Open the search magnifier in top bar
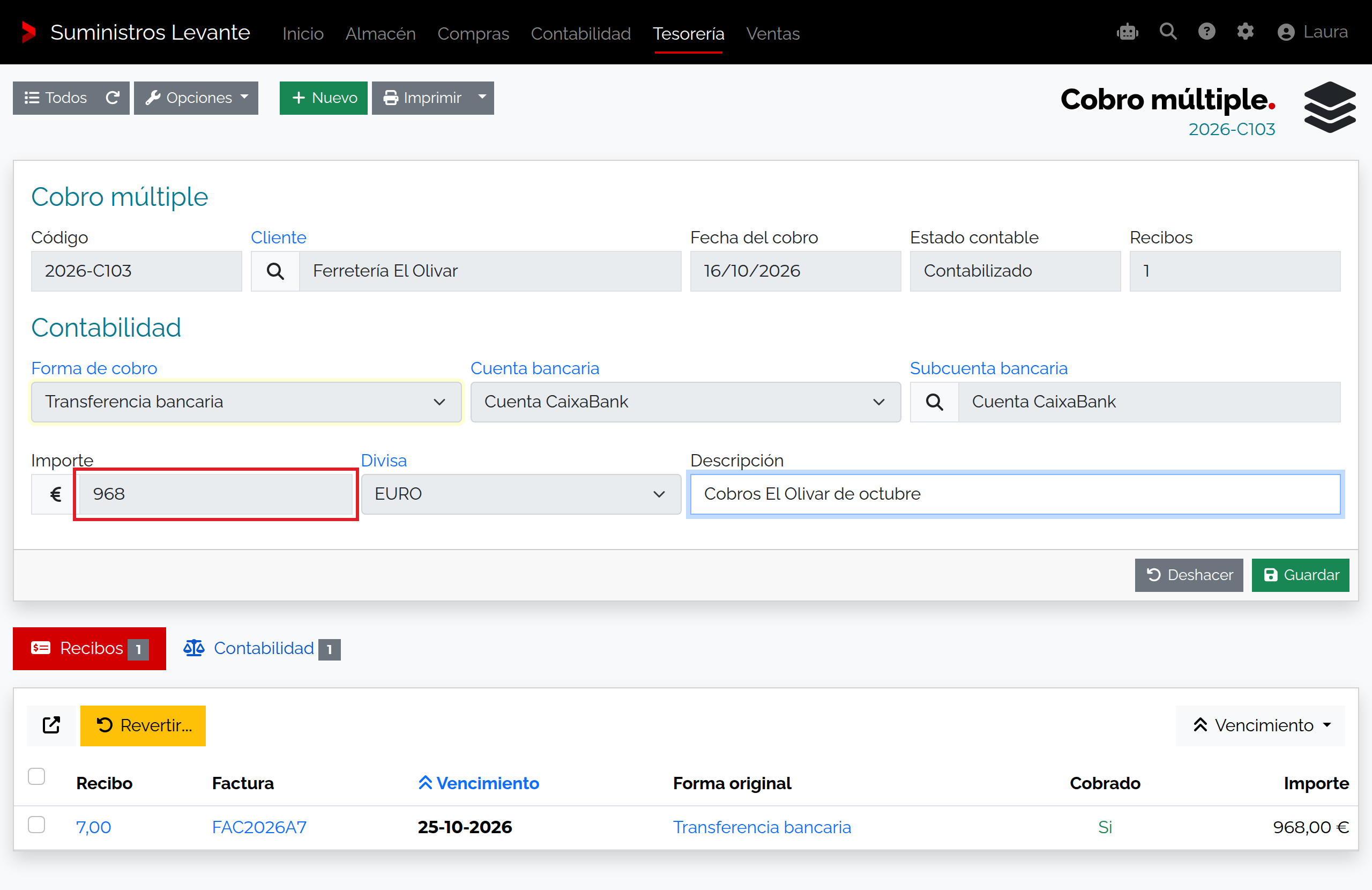This screenshot has width=1372, height=890. (1168, 31)
